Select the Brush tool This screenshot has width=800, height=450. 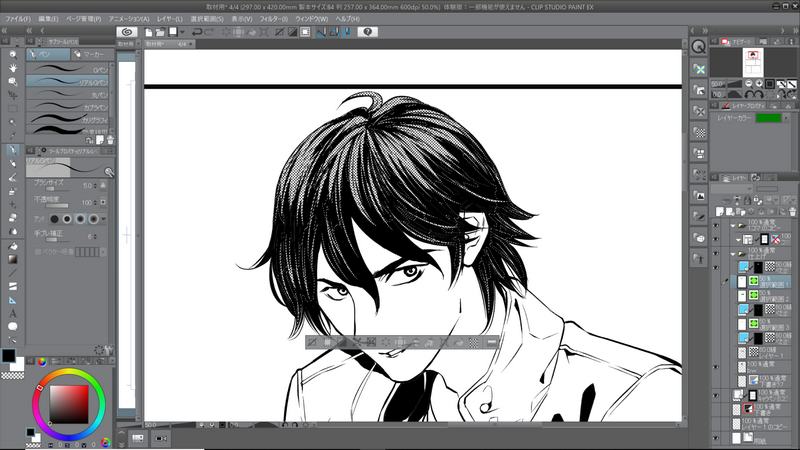pos(13,178)
